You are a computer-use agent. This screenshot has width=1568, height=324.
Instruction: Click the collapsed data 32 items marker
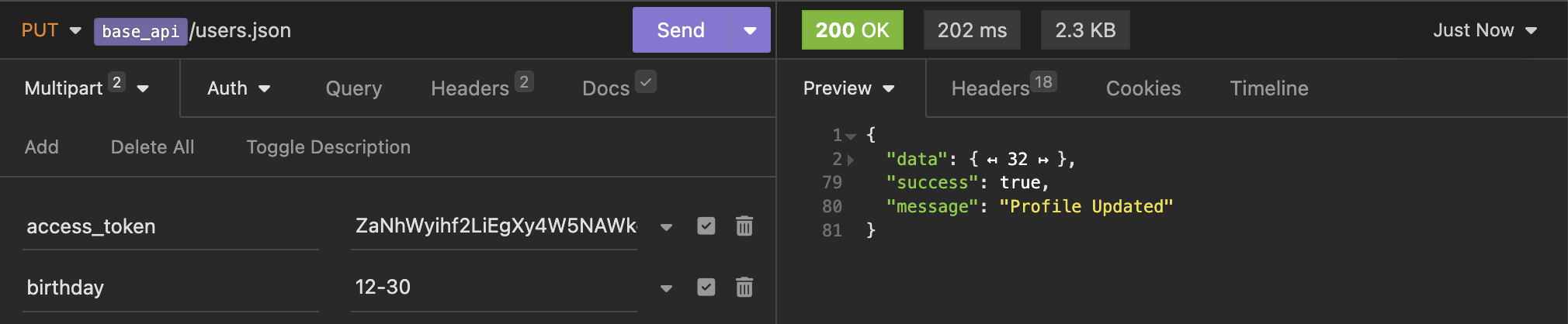(x=1017, y=160)
